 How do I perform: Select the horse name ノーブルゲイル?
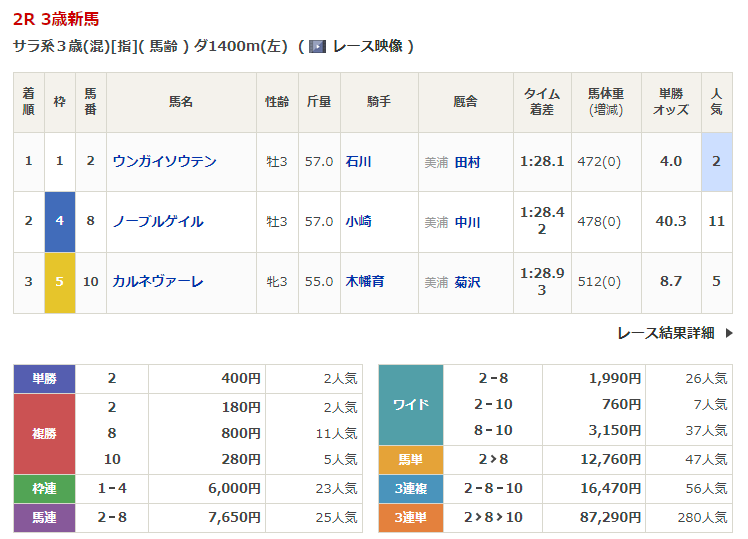[x=158, y=222]
